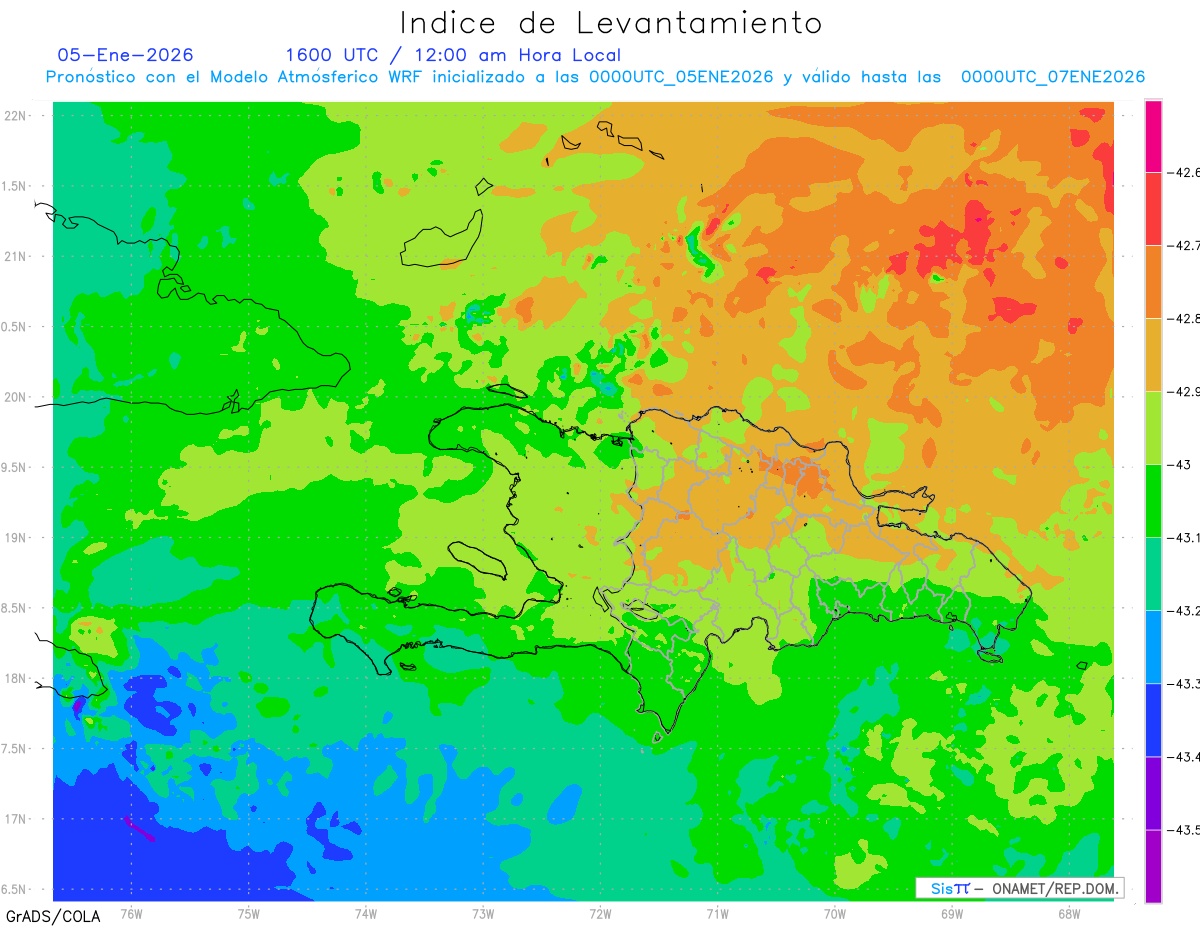Click the "-42.9" color bar value
Screen dimensions: 1200x927
(1184, 392)
